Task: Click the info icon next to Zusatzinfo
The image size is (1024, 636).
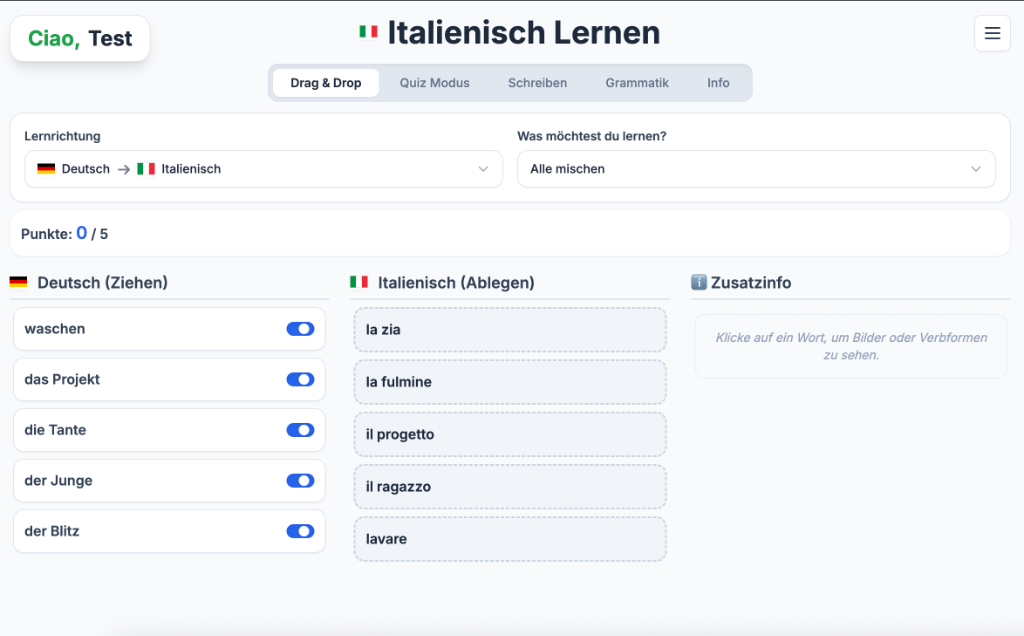Action: point(699,283)
